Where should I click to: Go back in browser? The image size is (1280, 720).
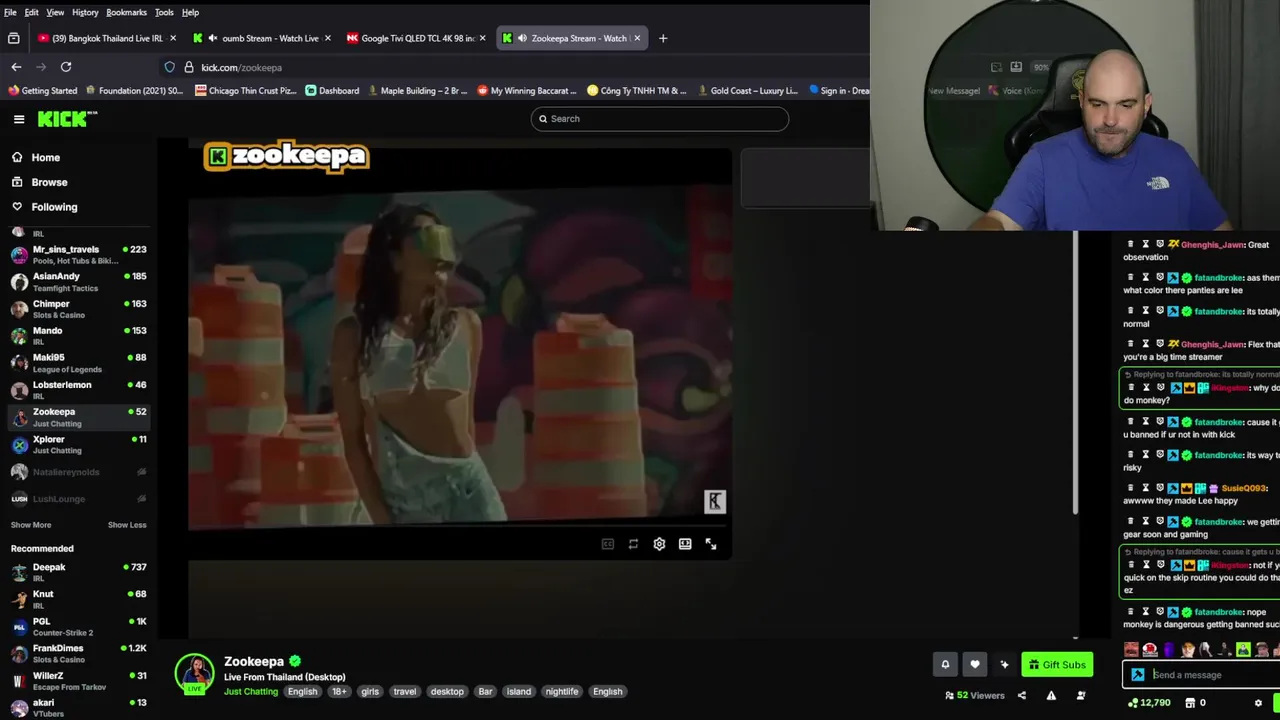16,67
